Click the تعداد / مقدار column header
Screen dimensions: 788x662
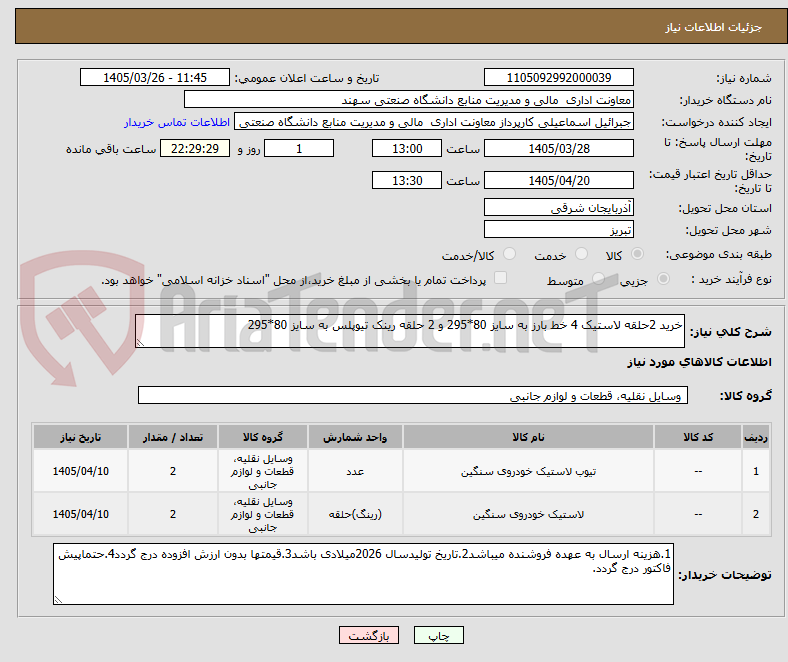pyautogui.click(x=173, y=437)
